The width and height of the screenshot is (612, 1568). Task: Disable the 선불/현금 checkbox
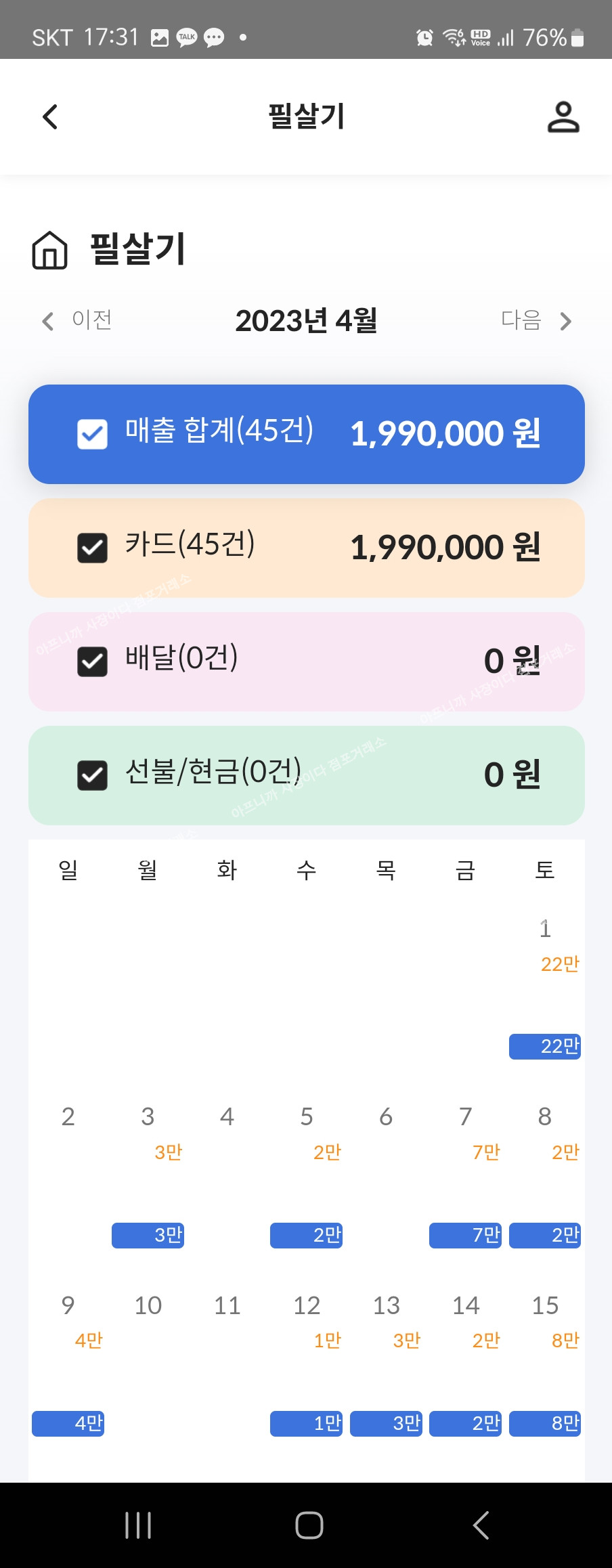click(93, 776)
